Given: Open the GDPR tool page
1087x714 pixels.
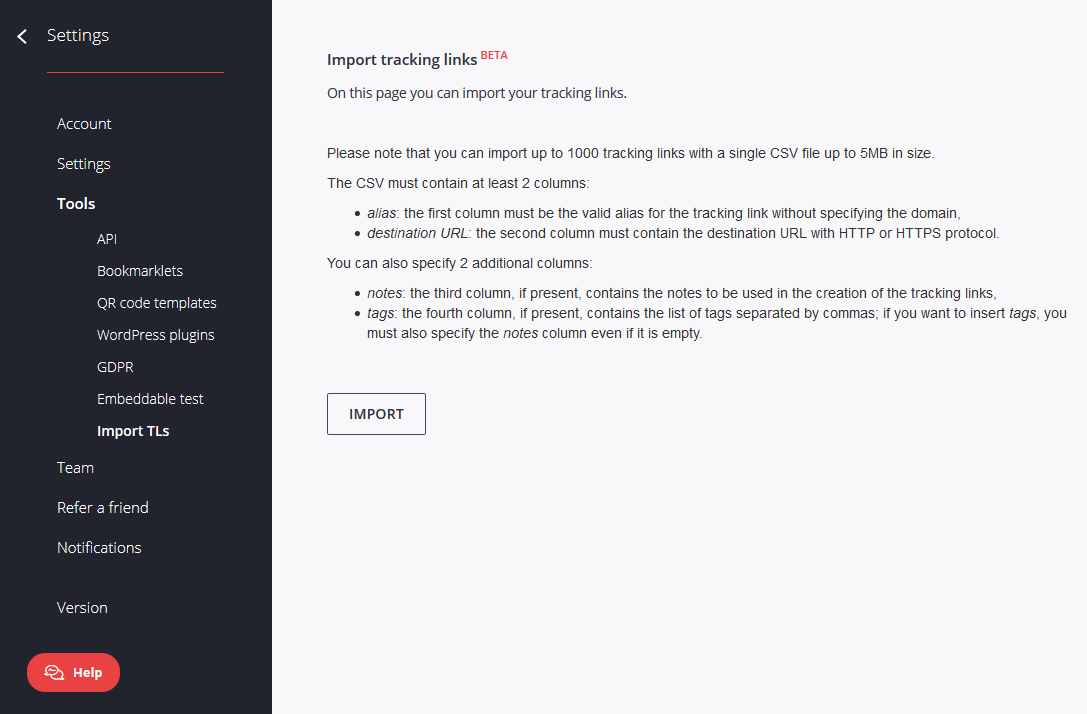Looking at the screenshot, I should click(x=115, y=367).
